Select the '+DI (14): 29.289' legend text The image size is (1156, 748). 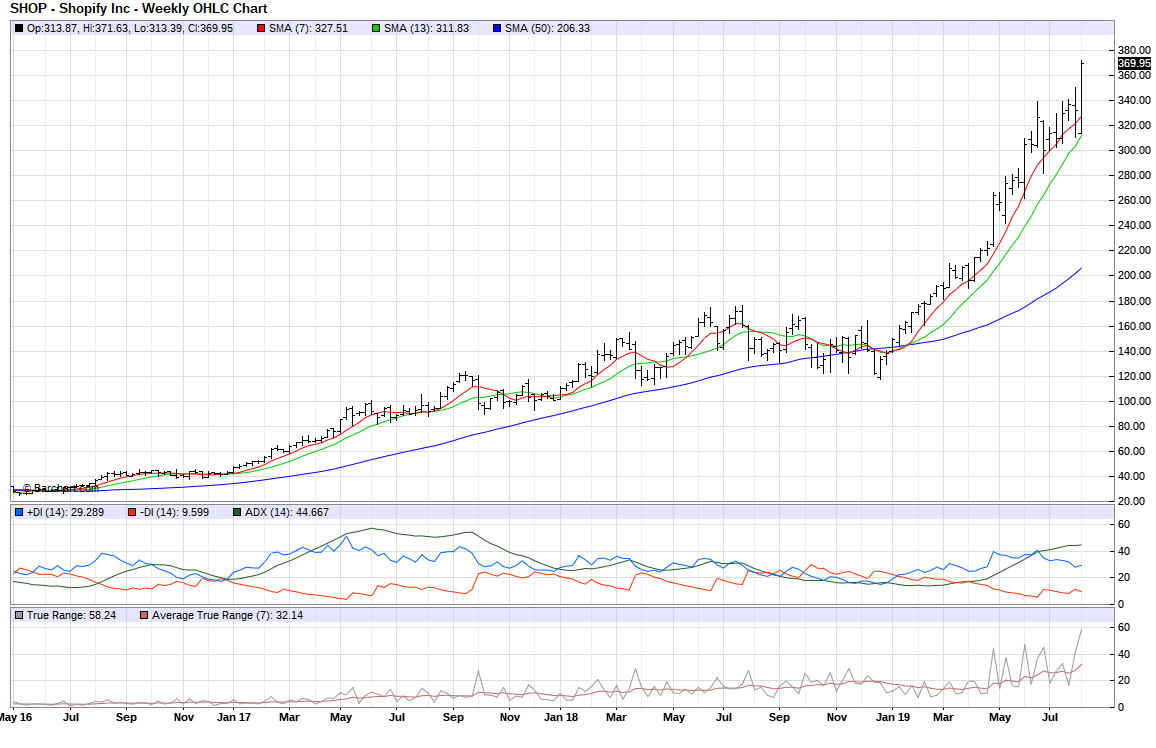pyautogui.click(x=65, y=512)
